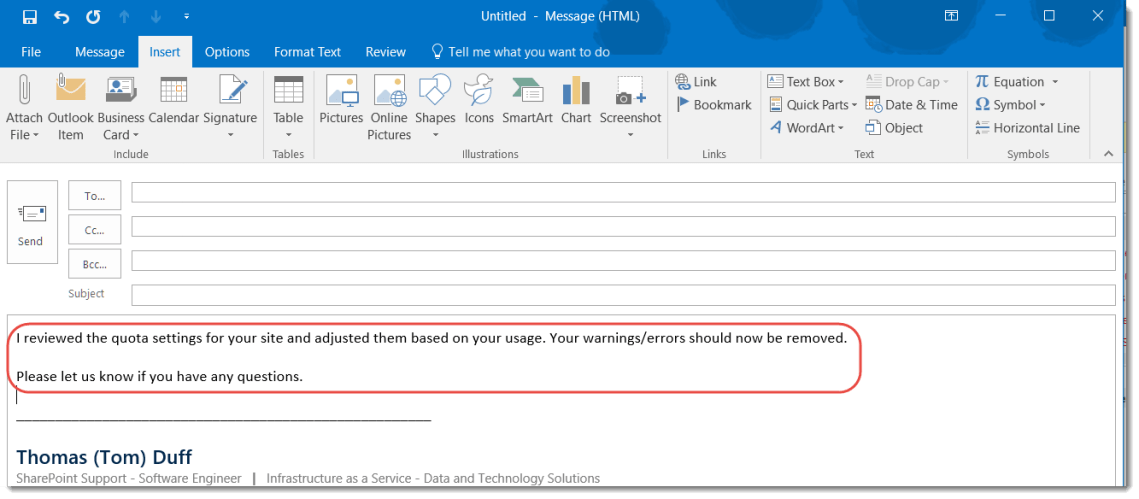Click 'Infrastructure as a Service - Data and Technology Solutions' text

pos(433,478)
